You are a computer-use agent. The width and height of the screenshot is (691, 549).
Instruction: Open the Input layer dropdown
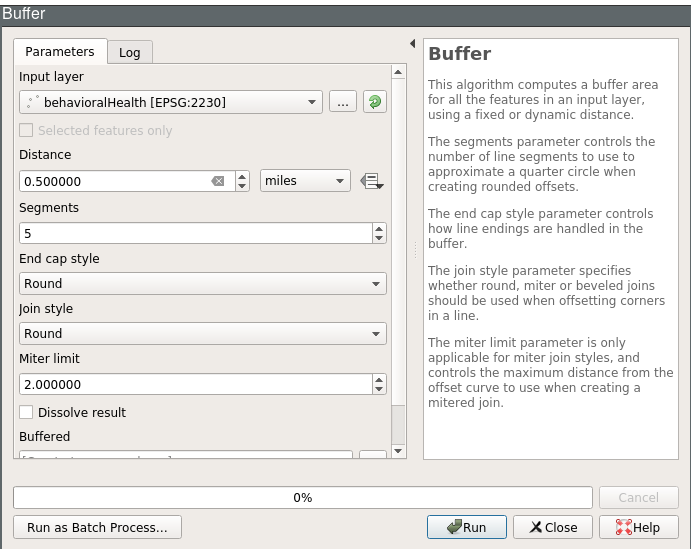[x=170, y=102]
